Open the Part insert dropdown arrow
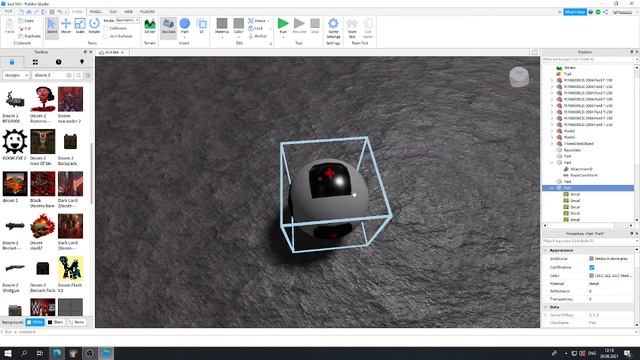Image resolution: width=640 pixels, height=360 pixels. [184, 37]
